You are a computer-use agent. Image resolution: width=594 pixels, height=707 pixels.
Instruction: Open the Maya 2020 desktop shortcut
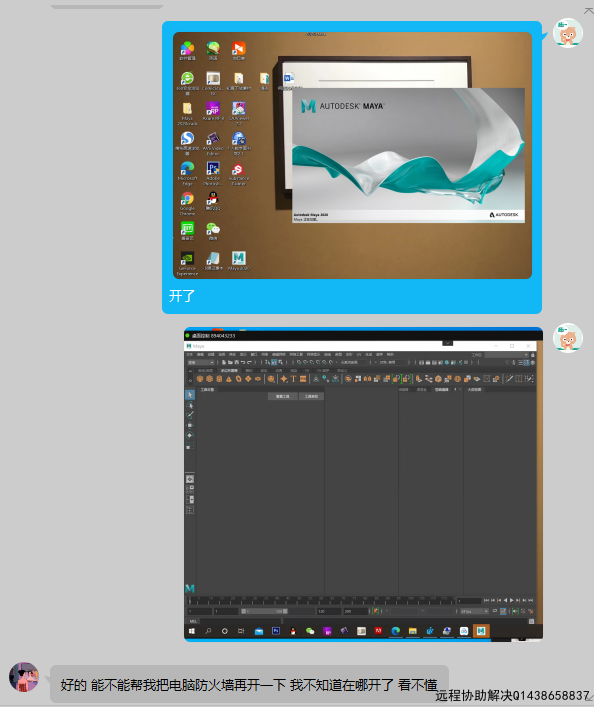[x=239, y=260]
